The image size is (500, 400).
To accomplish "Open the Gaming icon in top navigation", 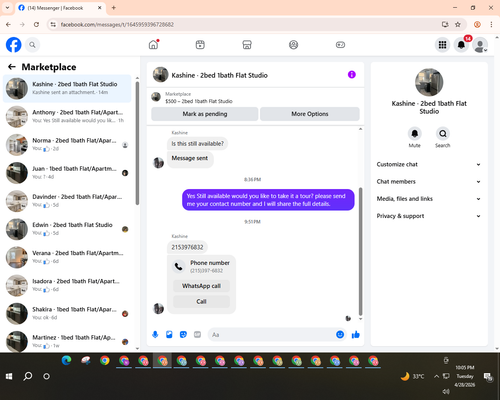I will pyautogui.click(x=340, y=45).
